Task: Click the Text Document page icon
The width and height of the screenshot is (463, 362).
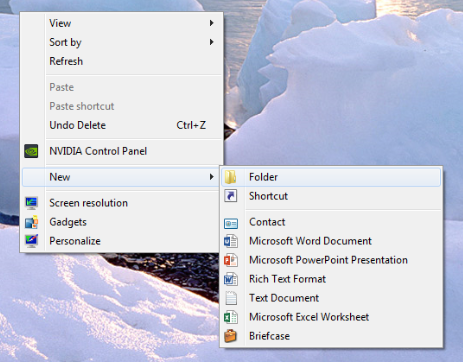Action: (x=231, y=298)
